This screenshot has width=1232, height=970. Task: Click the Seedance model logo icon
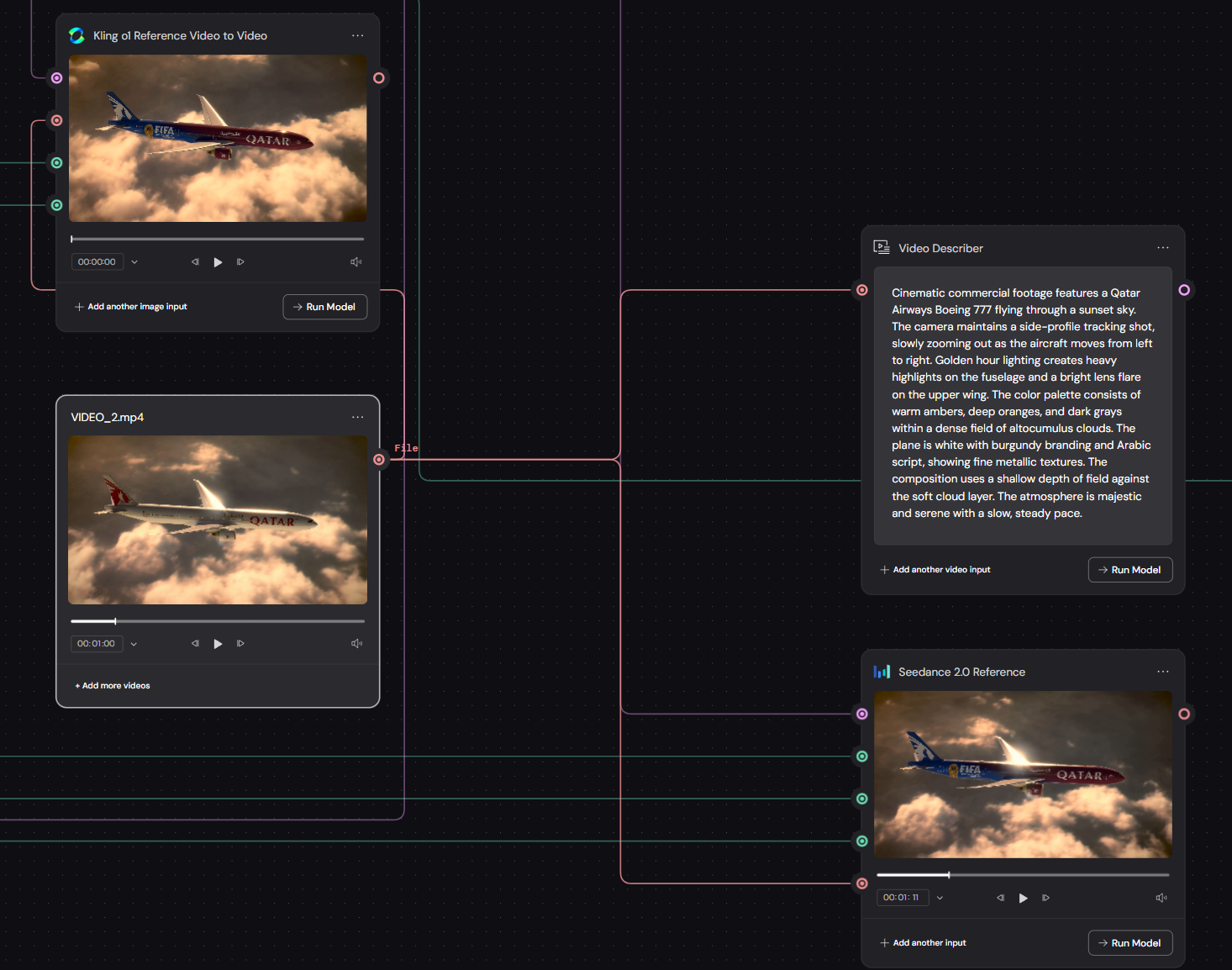point(882,672)
